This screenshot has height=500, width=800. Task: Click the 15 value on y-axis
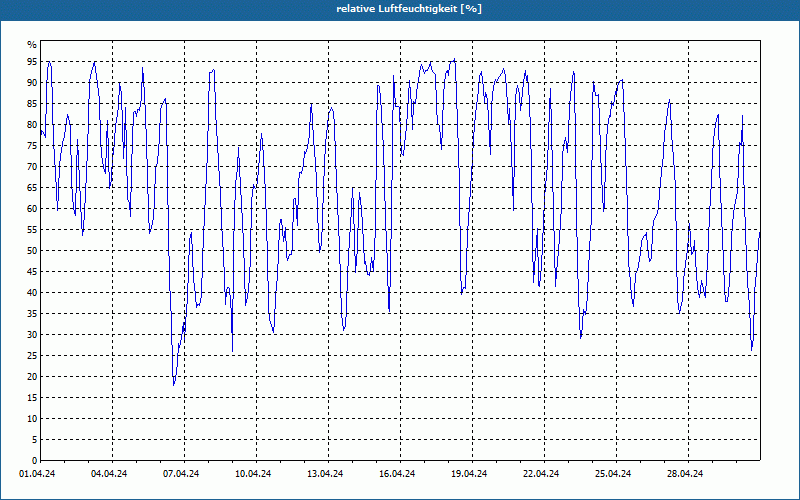pos(32,397)
